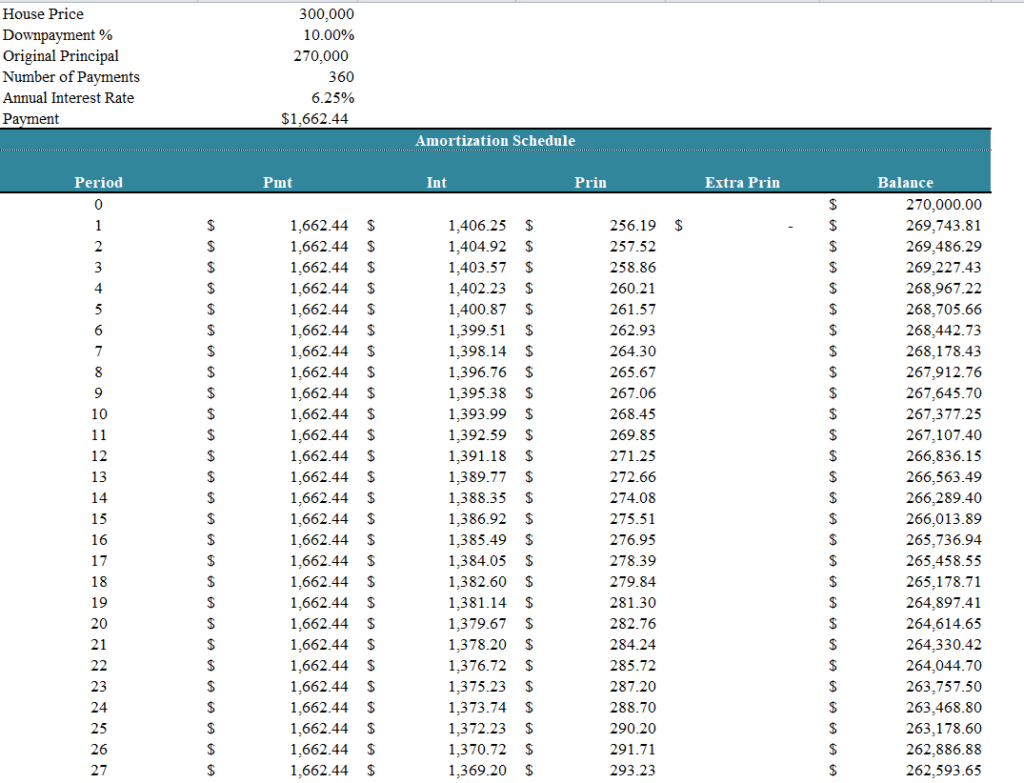Click the 10.00% downpayment value
The image size is (1024, 783).
tap(328, 35)
